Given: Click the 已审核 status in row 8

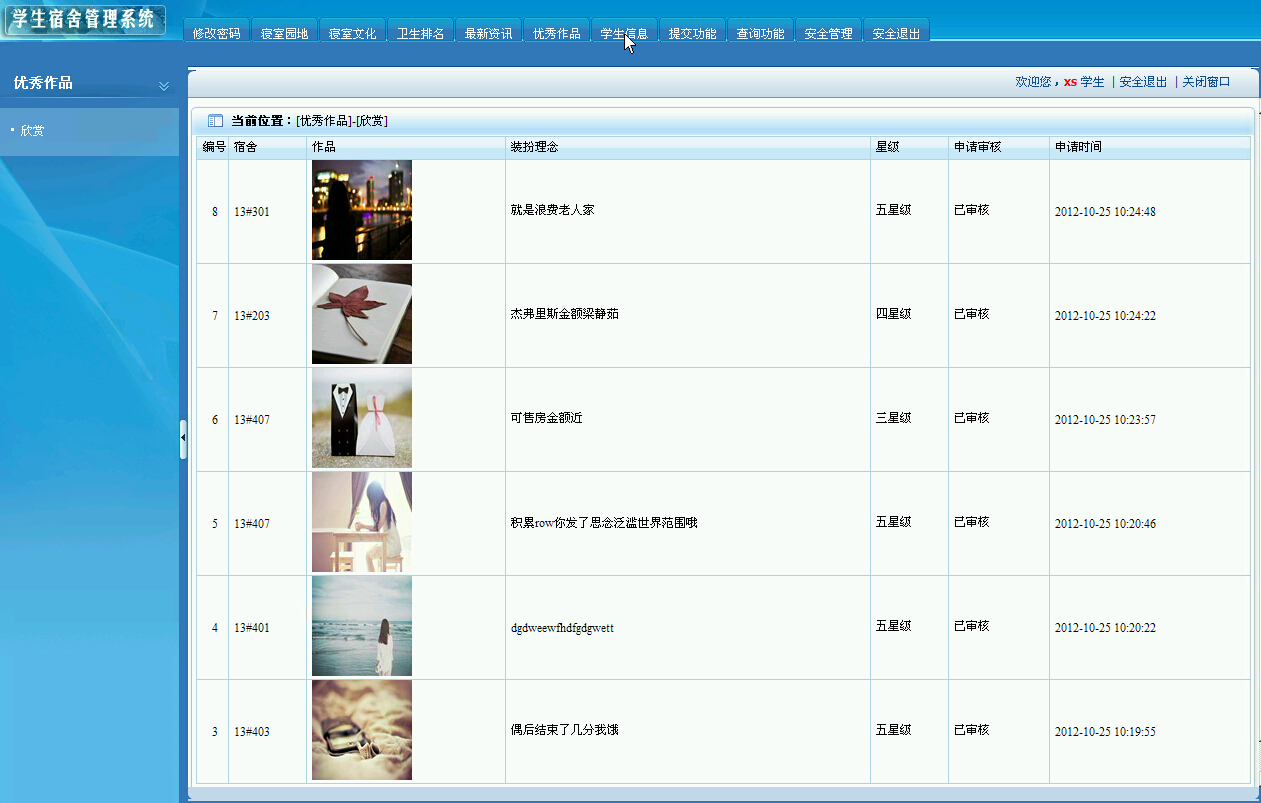Looking at the screenshot, I should coord(971,210).
